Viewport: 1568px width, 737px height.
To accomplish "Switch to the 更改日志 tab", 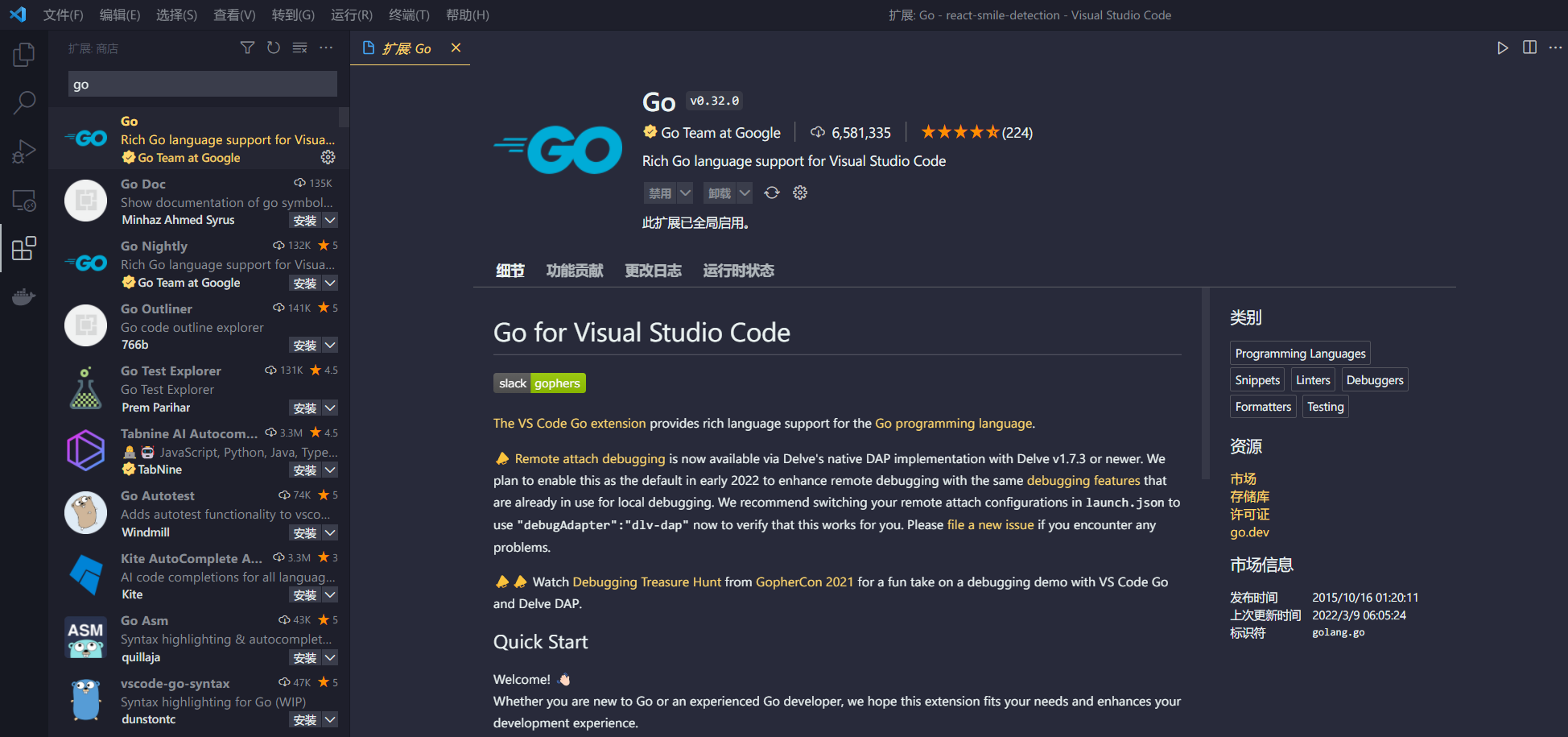I will pyautogui.click(x=654, y=271).
